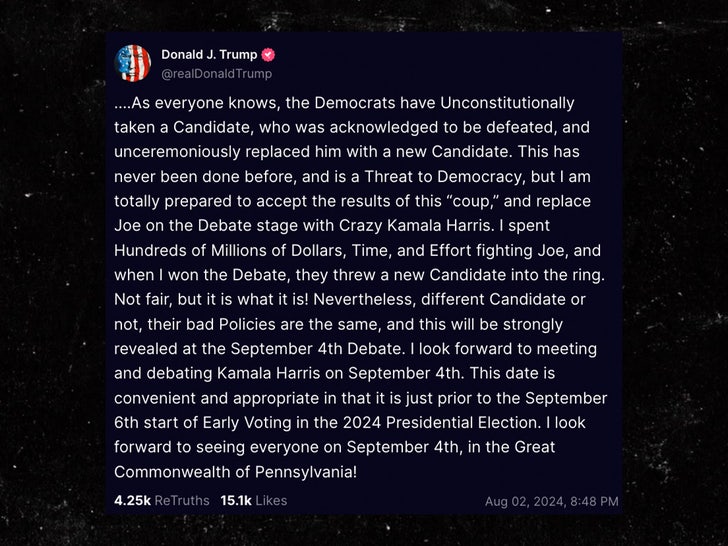The width and height of the screenshot is (728, 546).
Task: Click the red verified badge icon
Action: click(269, 55)
